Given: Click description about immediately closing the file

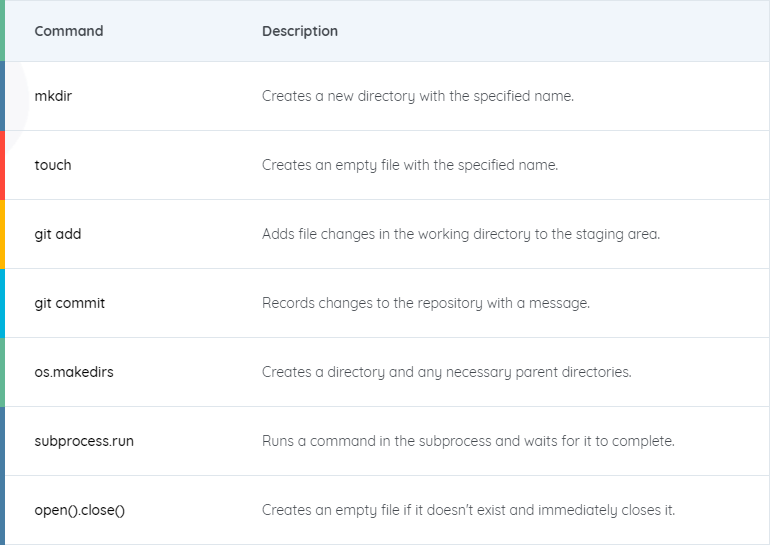Looking at the screenshot, I should pyautogui.click(x=468, y=510).
